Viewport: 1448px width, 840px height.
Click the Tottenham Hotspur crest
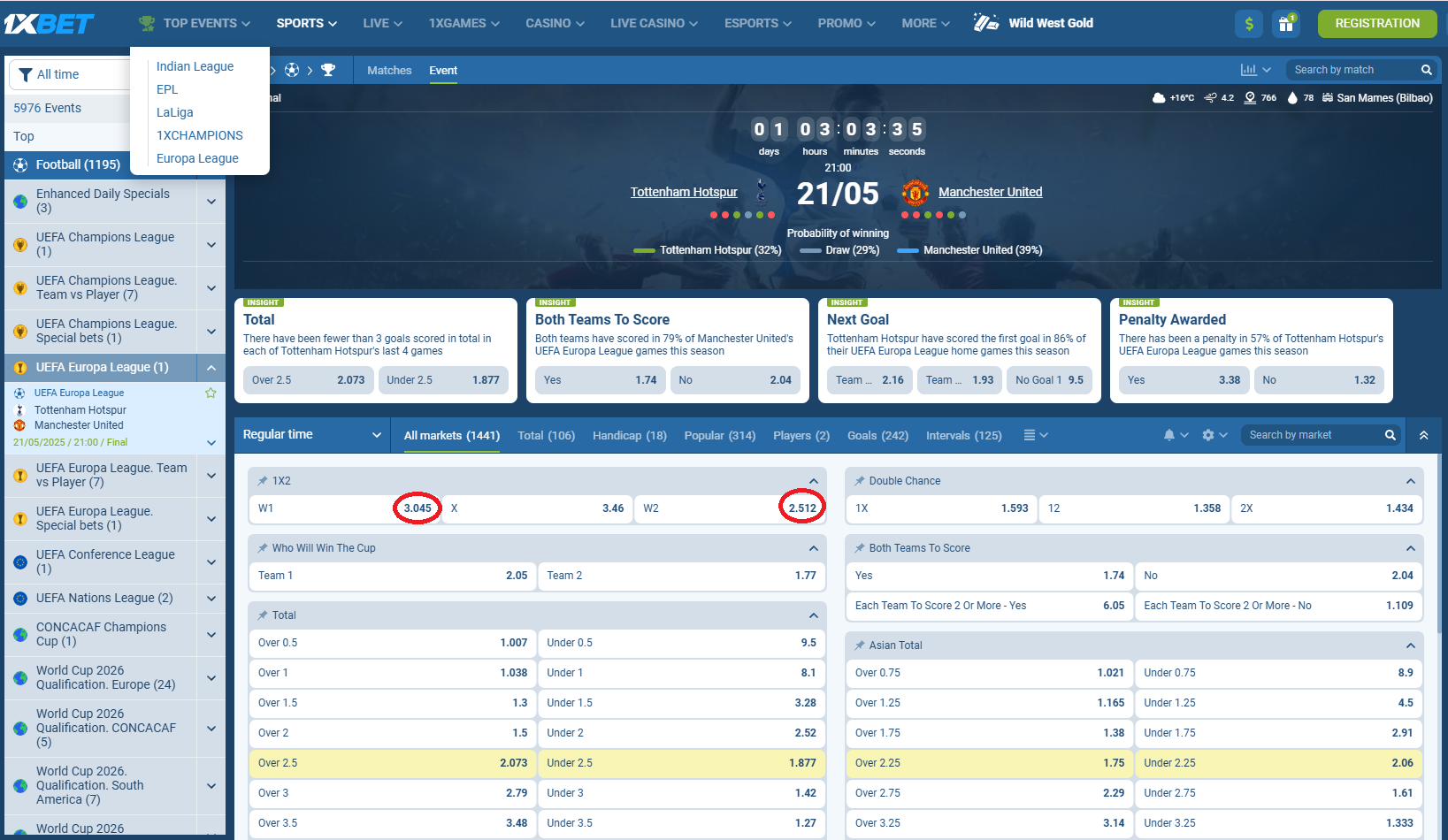coord(762,191)
